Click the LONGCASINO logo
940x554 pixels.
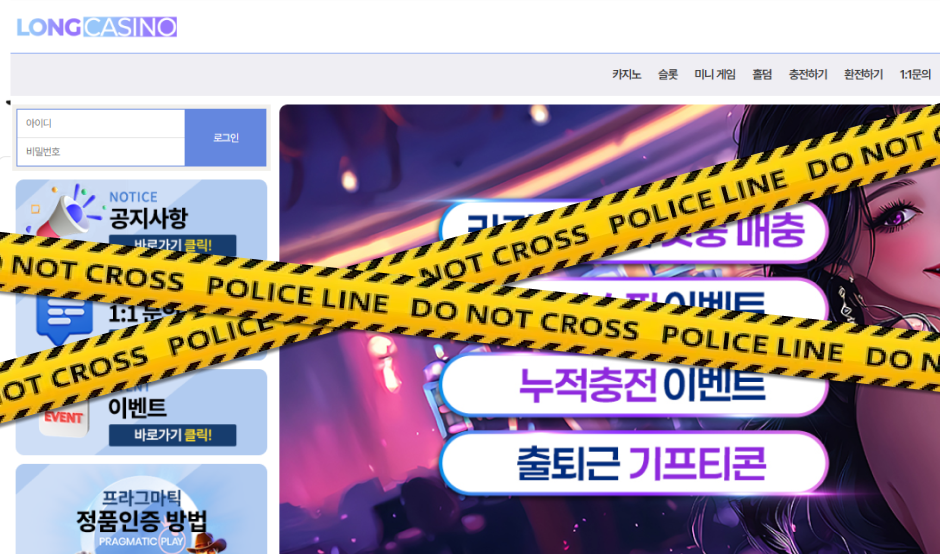coord(97,27)
